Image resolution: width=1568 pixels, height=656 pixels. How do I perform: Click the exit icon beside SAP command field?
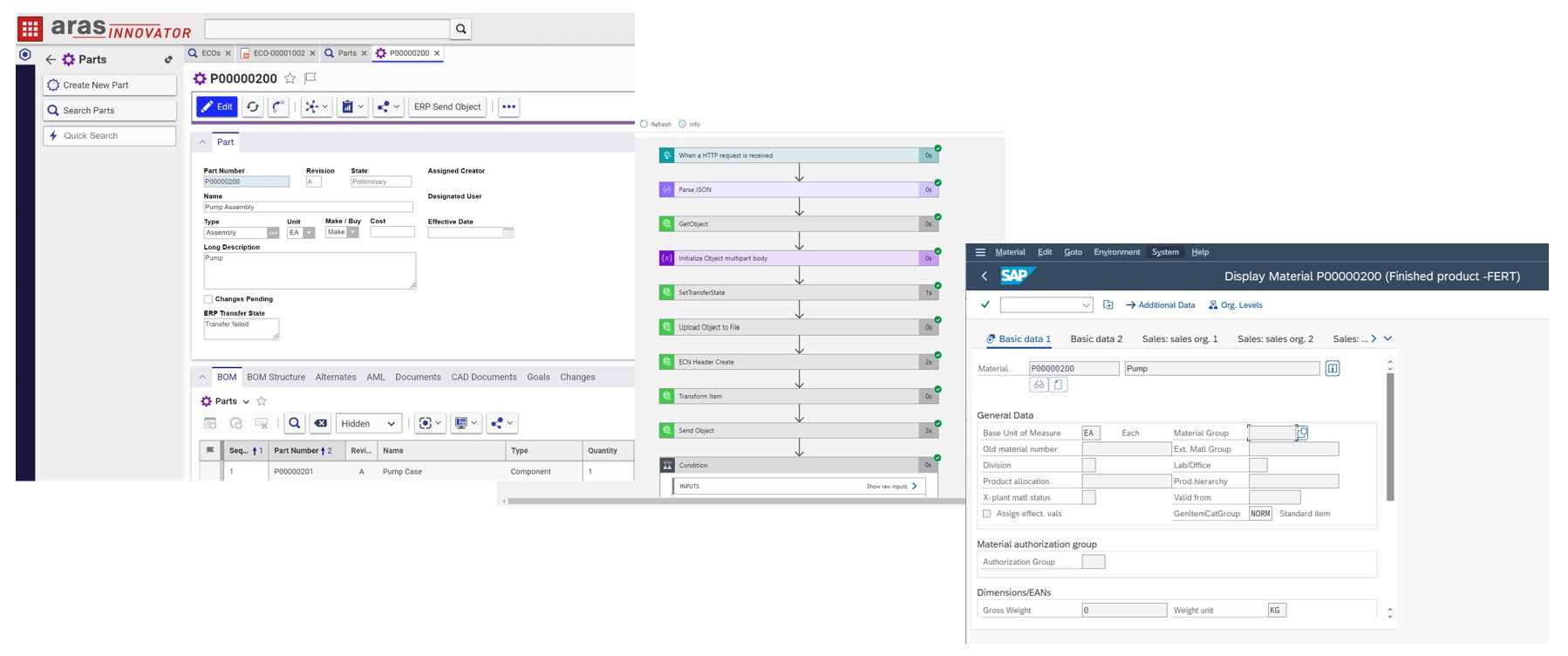point(1108,304)
